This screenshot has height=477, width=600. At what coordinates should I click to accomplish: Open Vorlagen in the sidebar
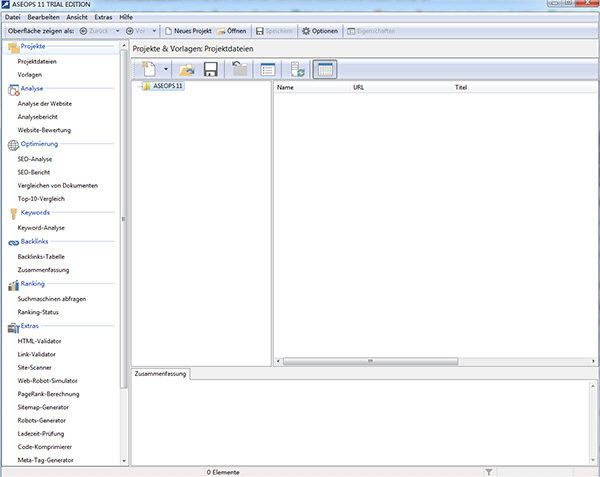(x=30, y=75)
